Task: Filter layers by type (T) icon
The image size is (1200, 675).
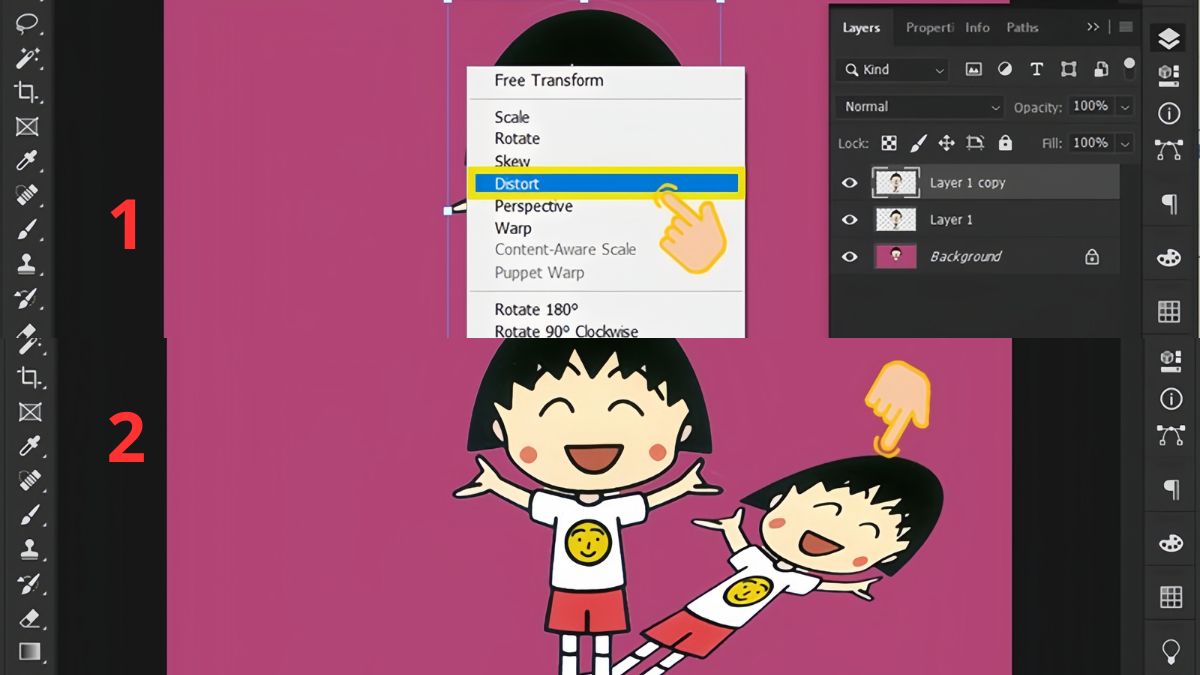Action: pyautogui.click(x=1037, y=69)
